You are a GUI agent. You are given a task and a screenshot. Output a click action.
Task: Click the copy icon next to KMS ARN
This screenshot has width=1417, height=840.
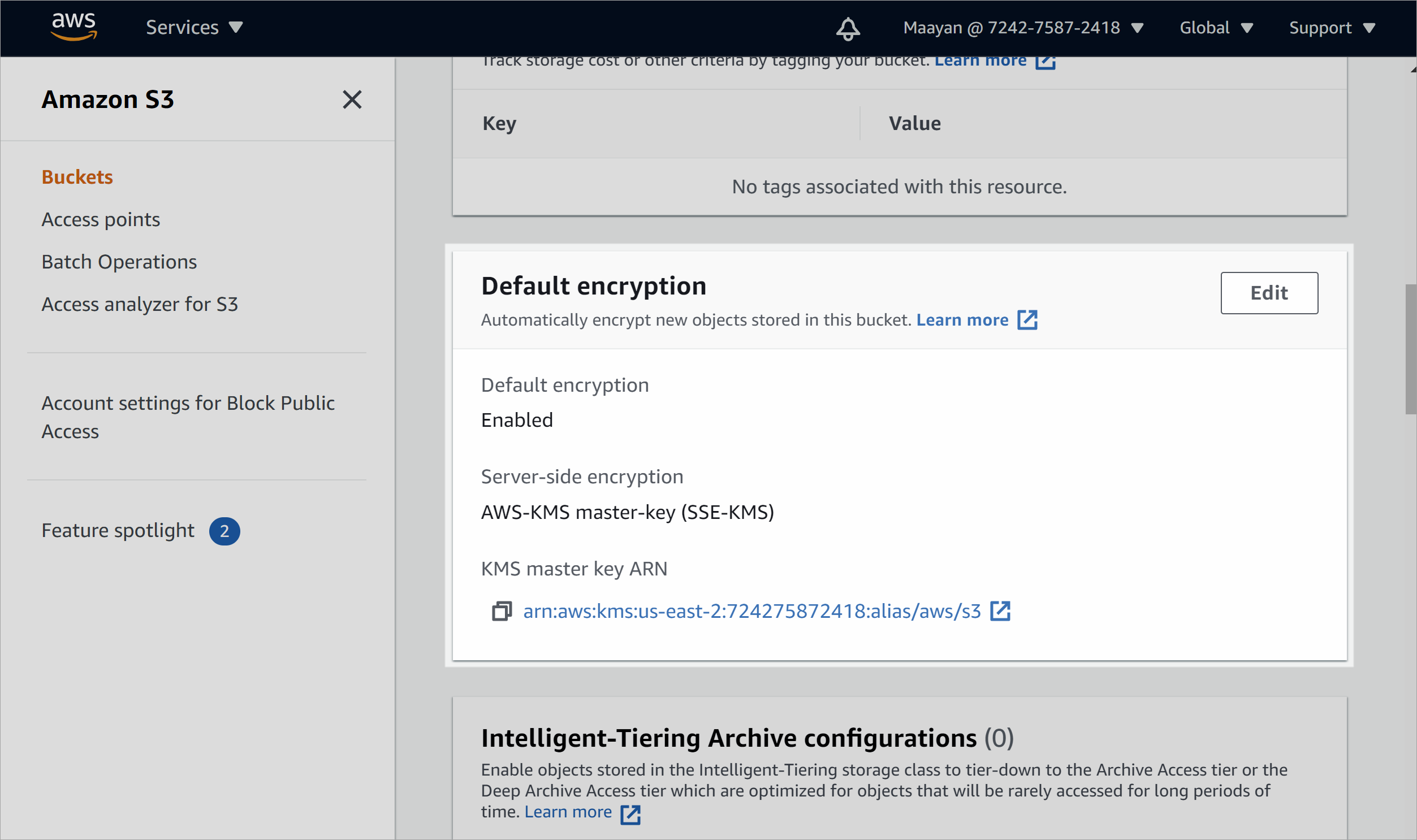click(501, 611)
